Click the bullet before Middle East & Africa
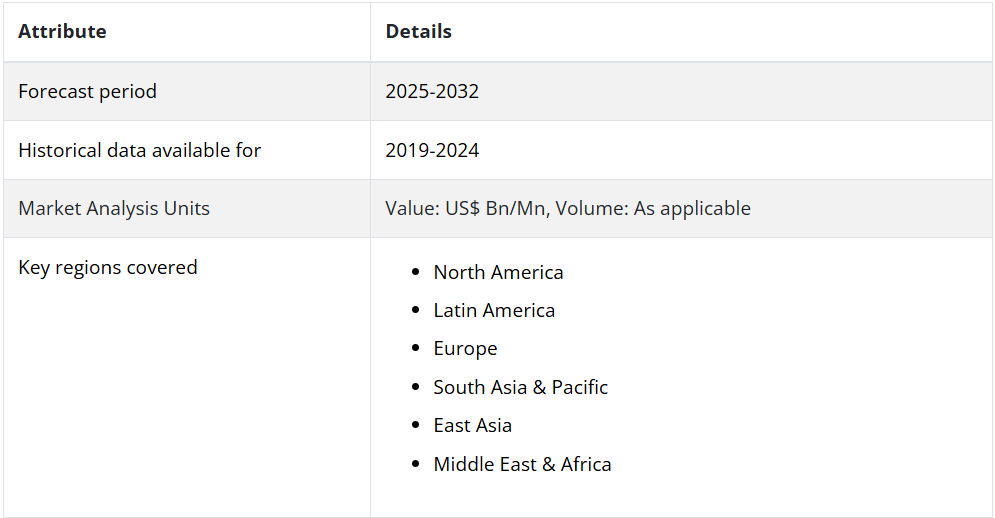 click(x=416, y=463)
